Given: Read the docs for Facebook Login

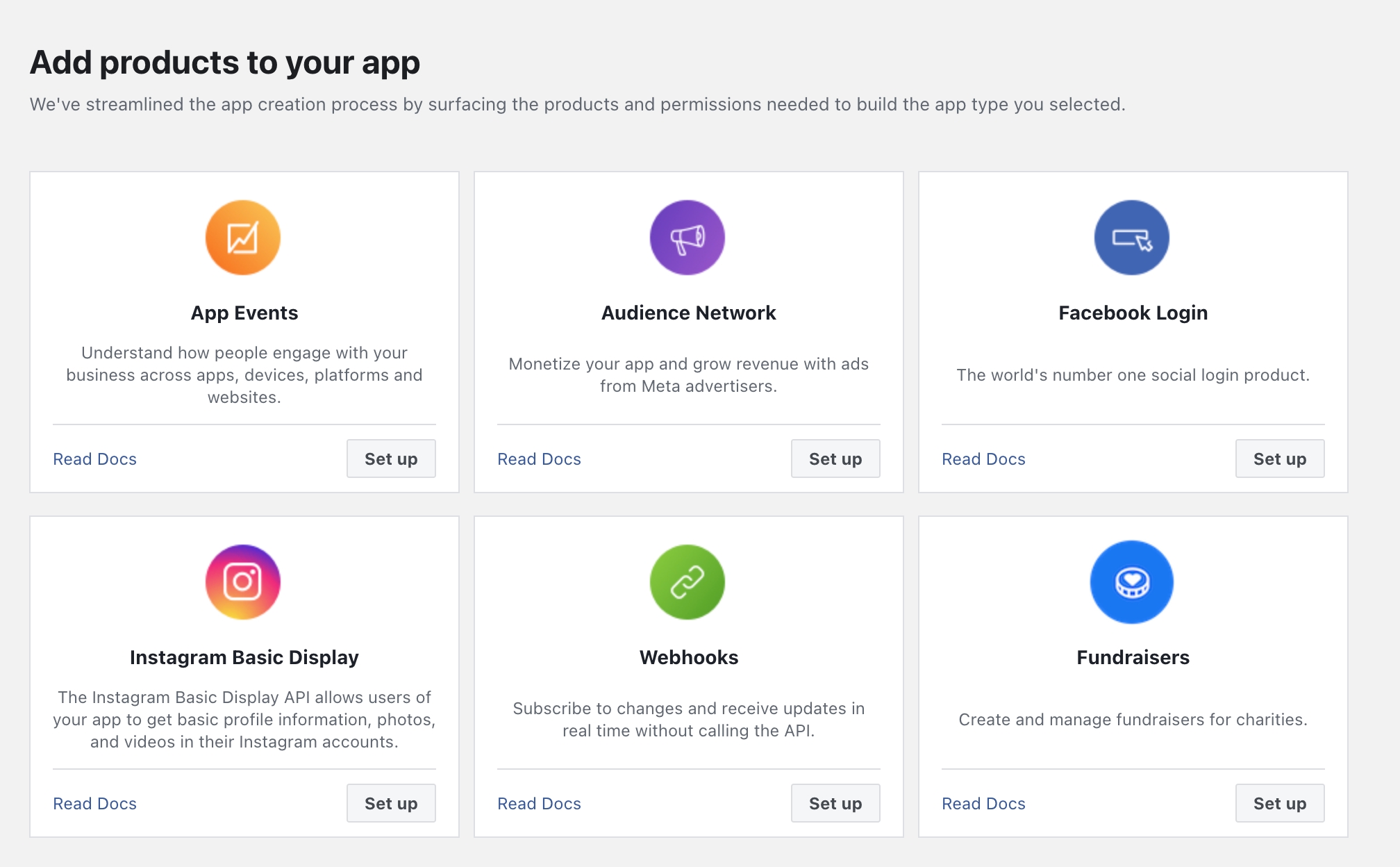Looking at the screenshot, I should click(x=984, y=459).
